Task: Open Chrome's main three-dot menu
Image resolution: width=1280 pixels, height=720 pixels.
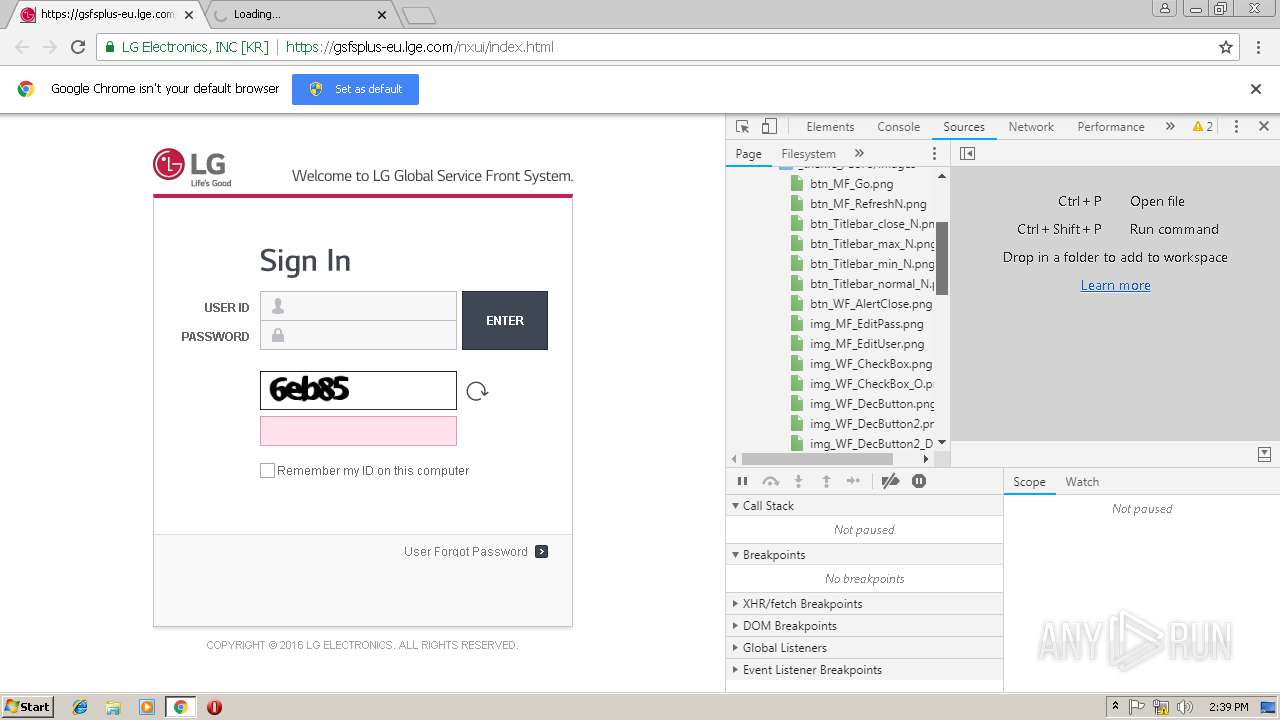Action: click(x=1258, y=47)
